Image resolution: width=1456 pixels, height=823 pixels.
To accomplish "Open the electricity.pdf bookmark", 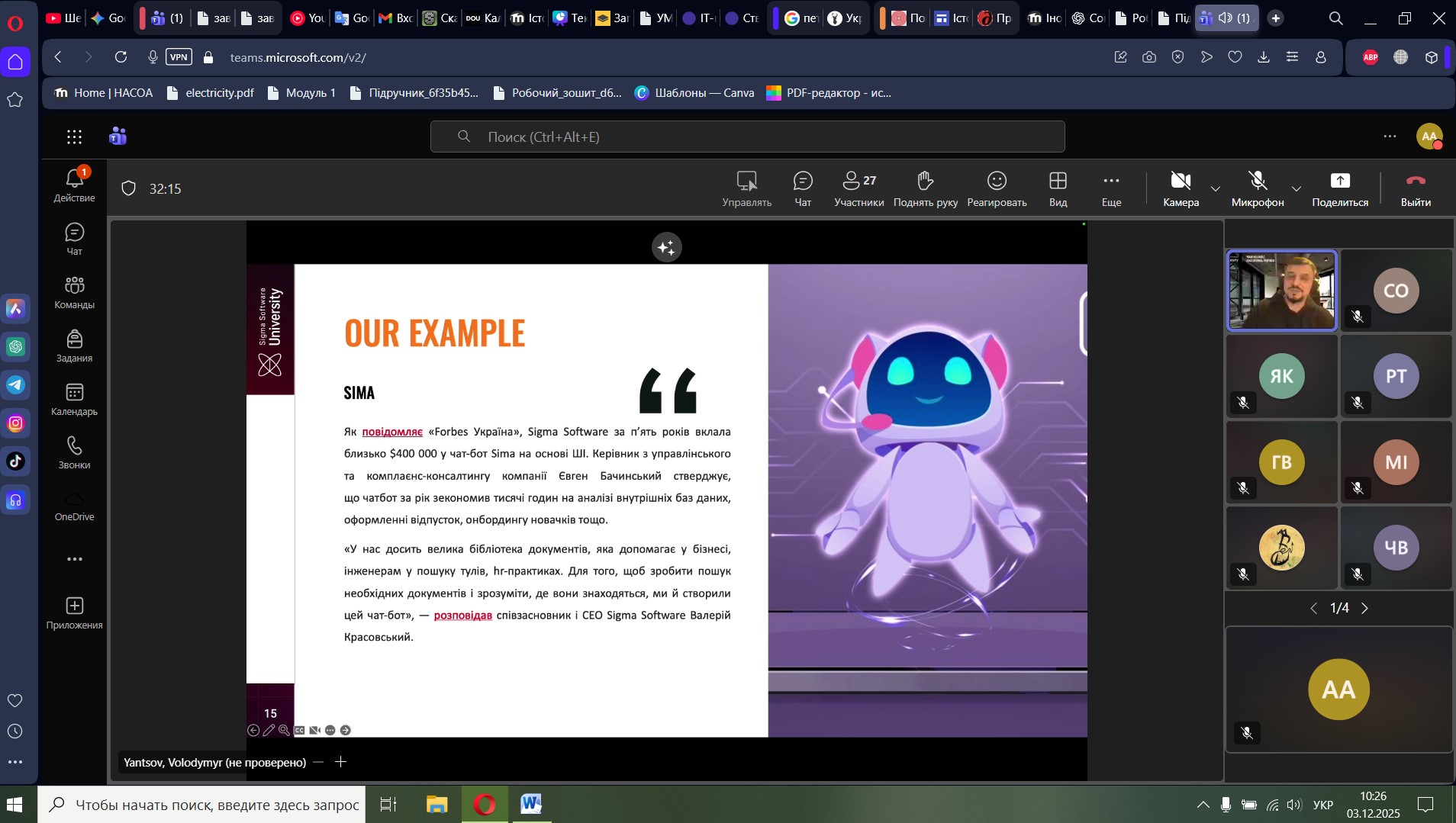I will (x=211, y=93).
